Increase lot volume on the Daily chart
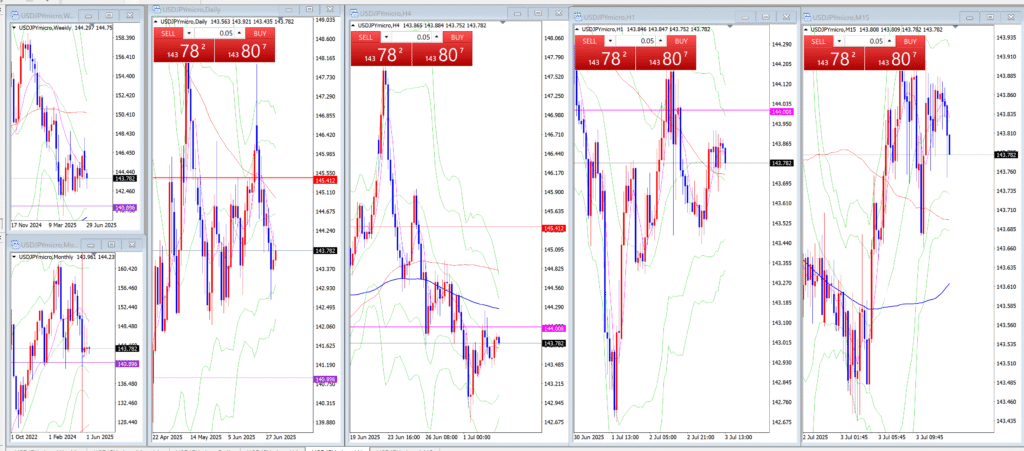This screenshot has width=1024, height=451. (x=239, y=33)
